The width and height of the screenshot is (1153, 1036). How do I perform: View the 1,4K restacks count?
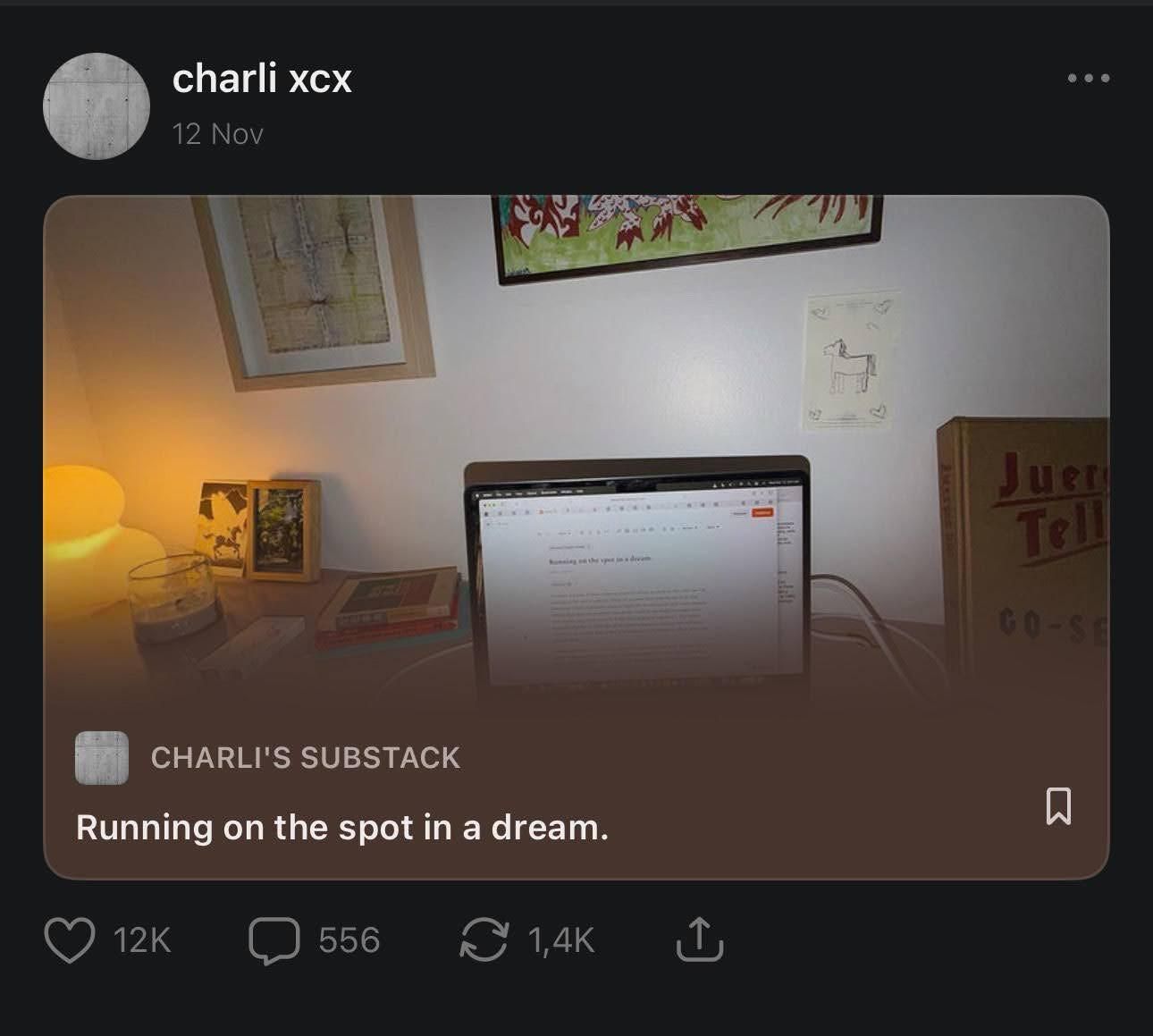pos(561,940)
